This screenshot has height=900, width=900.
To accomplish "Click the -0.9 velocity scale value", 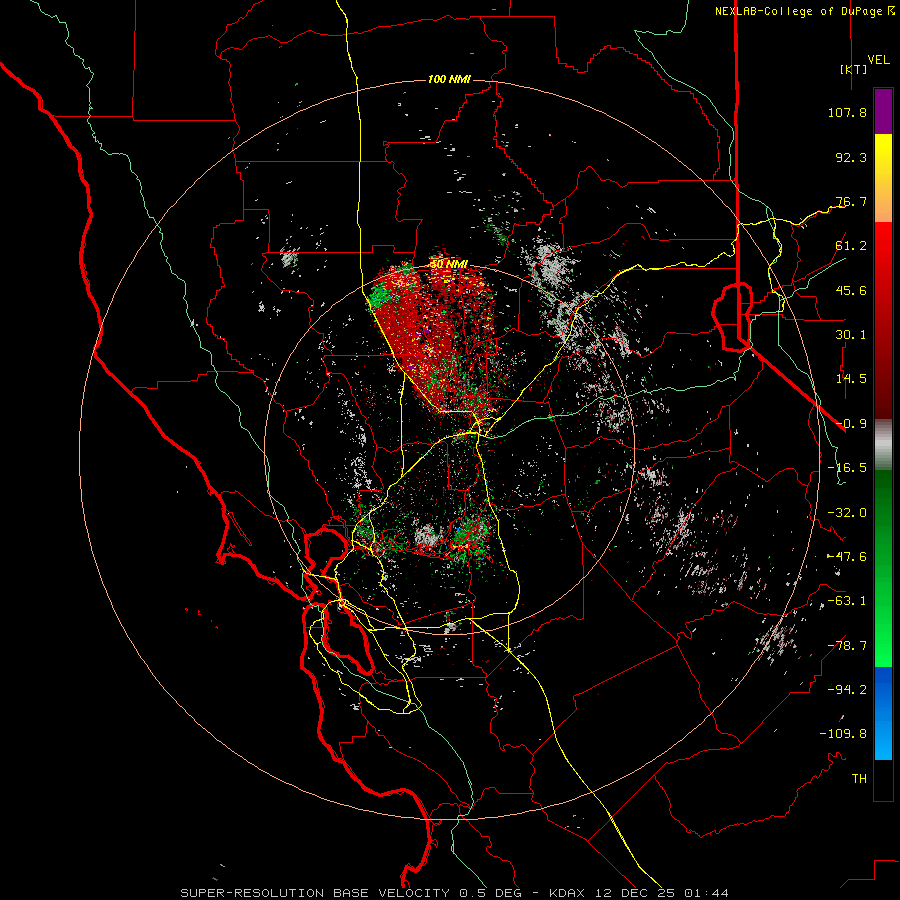I will [851, 424].
